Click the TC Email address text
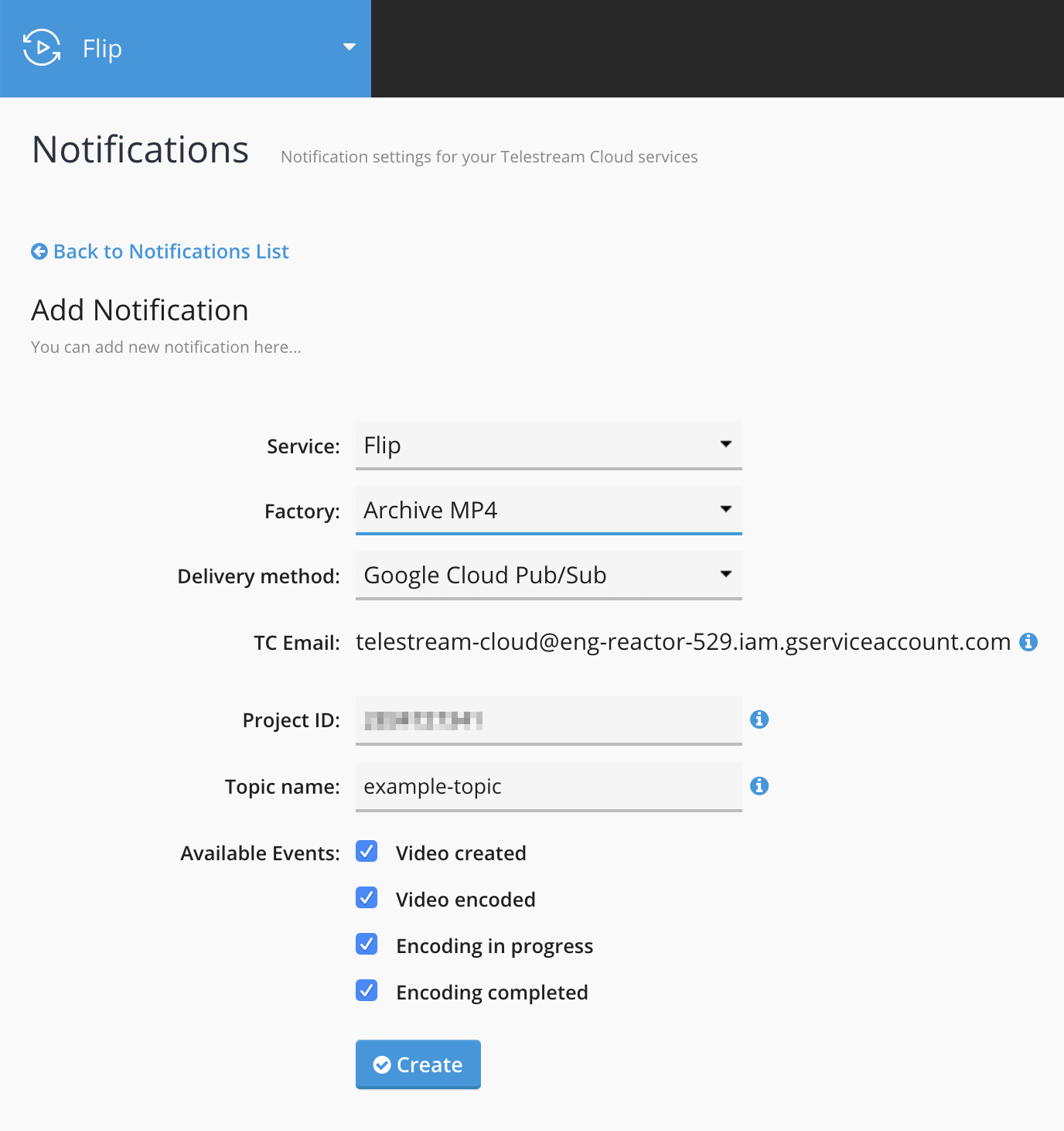The height and width of the screenshot is (1131, 1064). click(x=684, y=641)
